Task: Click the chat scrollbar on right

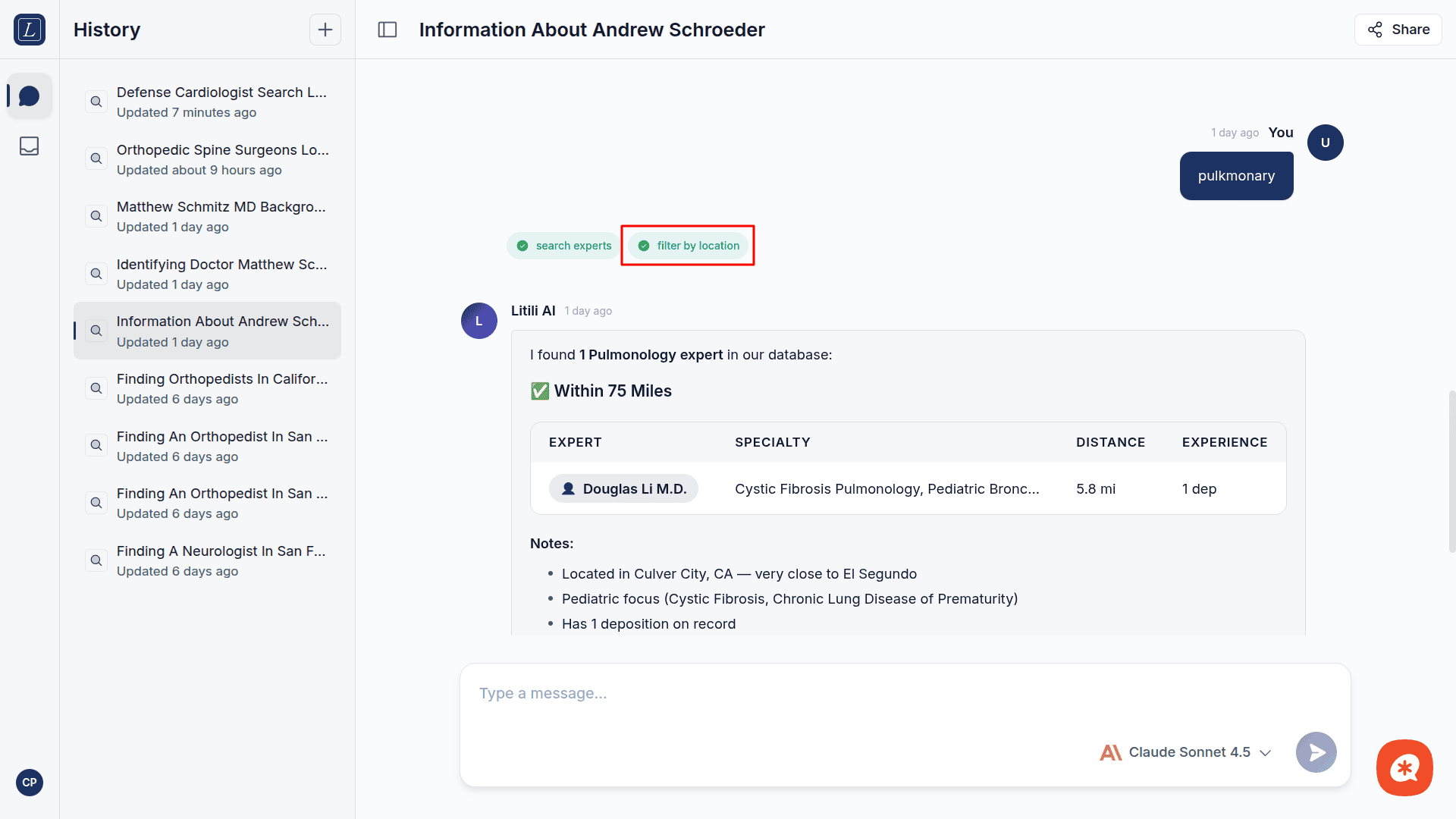Action: pyautogui.click(x=1451, y=470)
